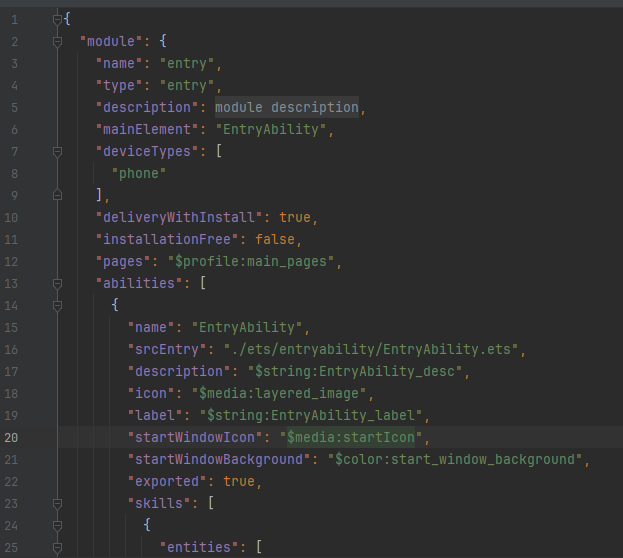The width and height of the screenshot is (623, 558).
Task: Click line number 12 in the gutter
Action: point(11,262)
